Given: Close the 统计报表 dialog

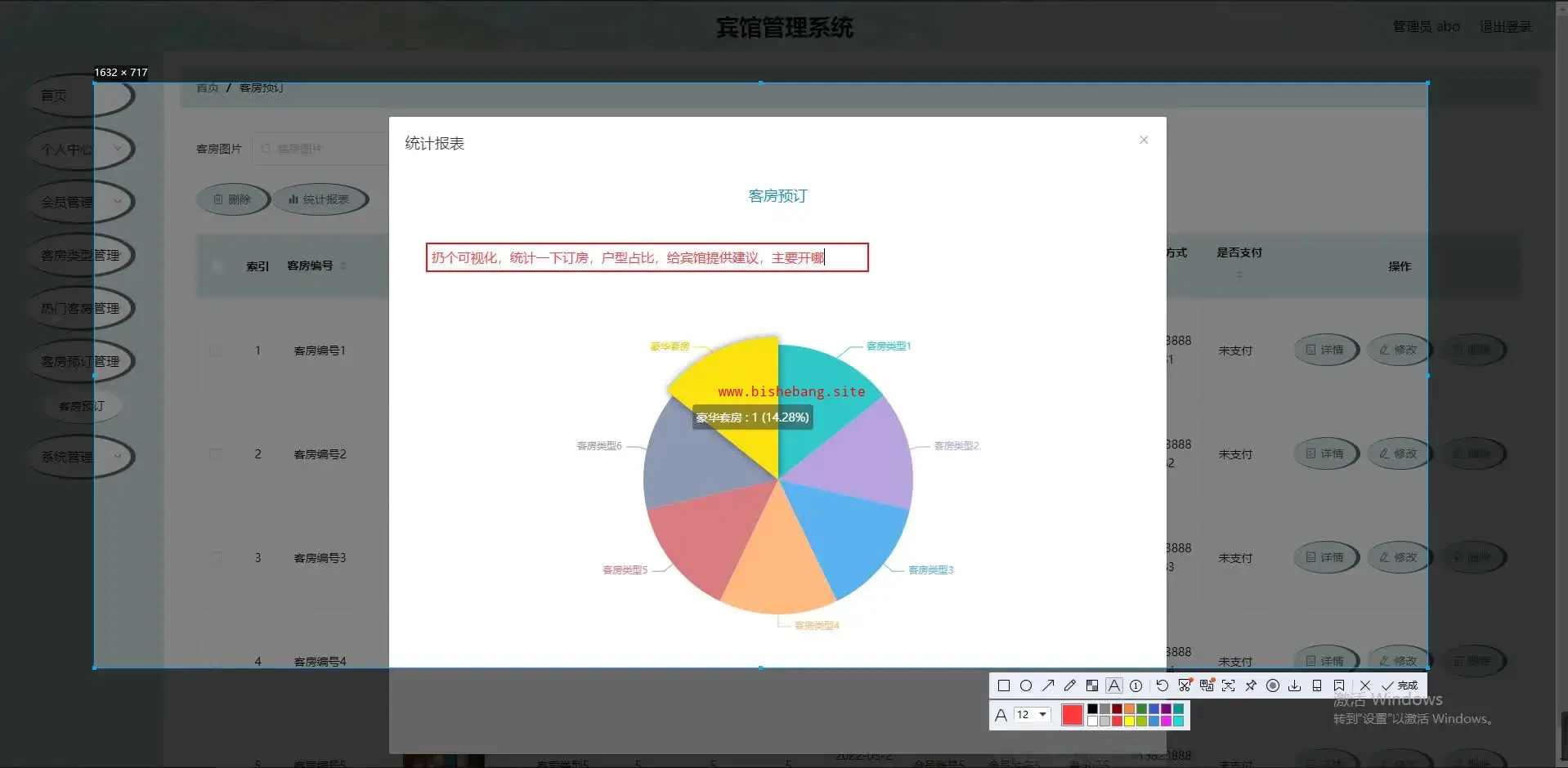Looking at the screenshot, I should (1144, 140).
